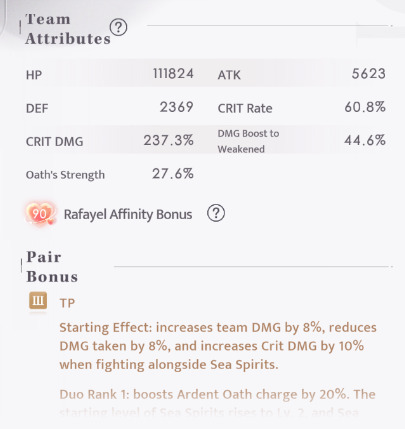The width and height of the screenshot is (405, 429).
Task: Tap the affinity level 90 heart icon
Action: tap(40, 213)
